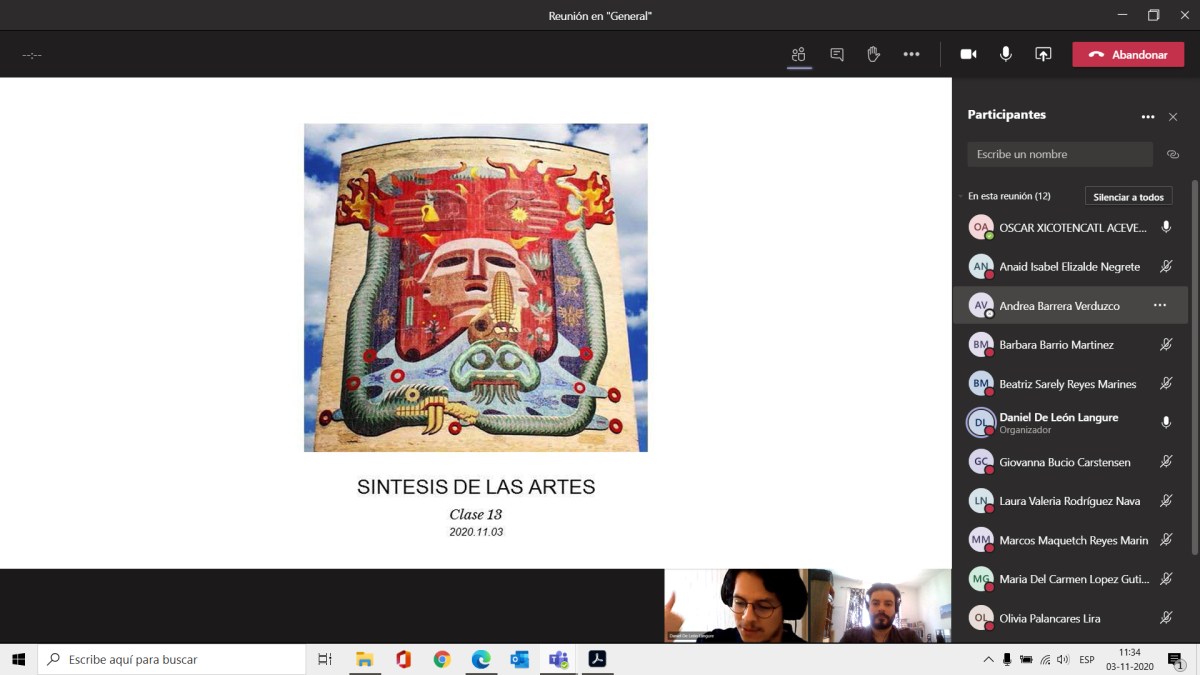Collapse the 'En esta reunión (12)' section
The width and height of the screenshot is (1200, 675).
point(961,197)
